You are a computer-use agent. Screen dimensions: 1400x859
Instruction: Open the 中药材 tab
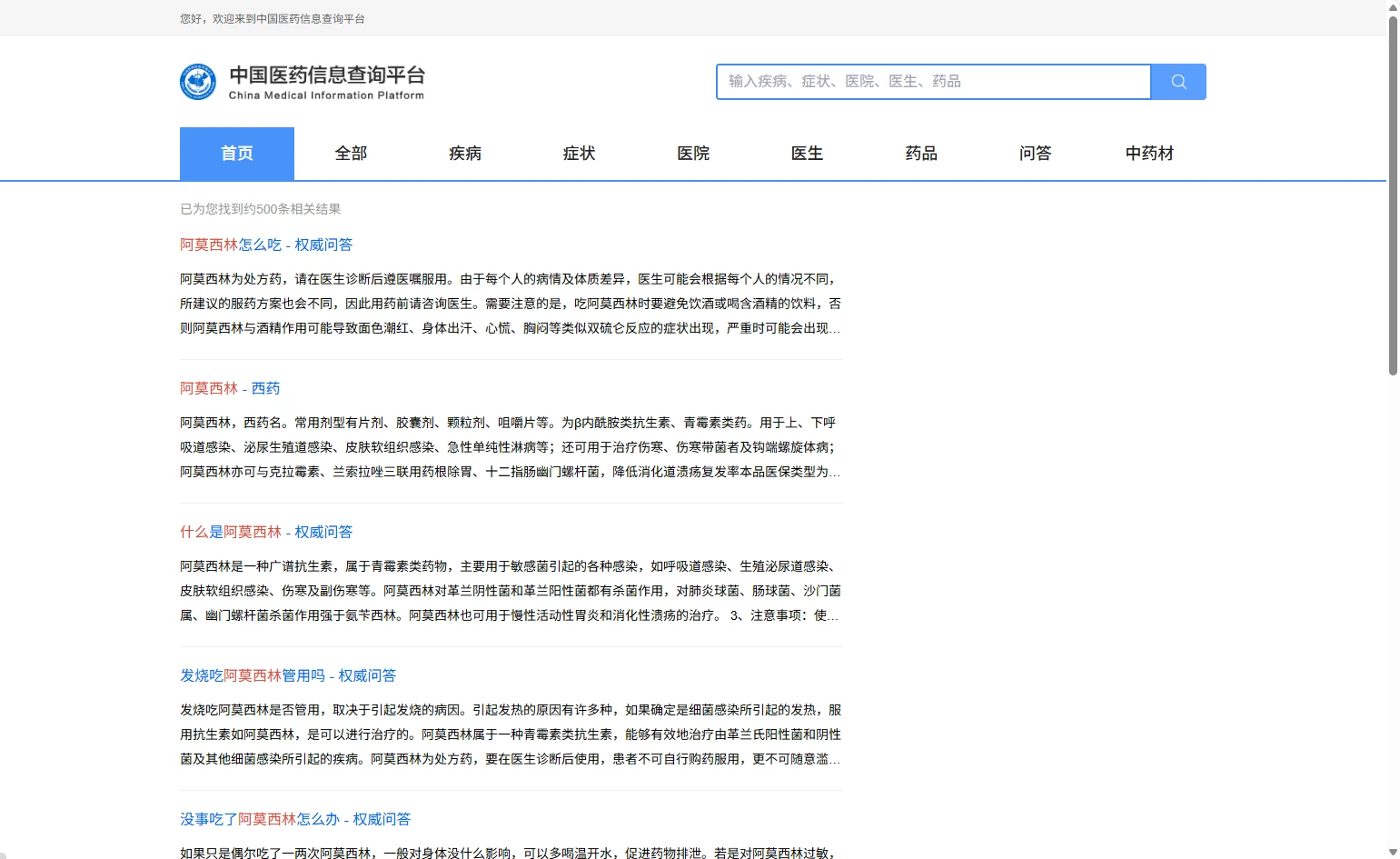click(1149, 154)
